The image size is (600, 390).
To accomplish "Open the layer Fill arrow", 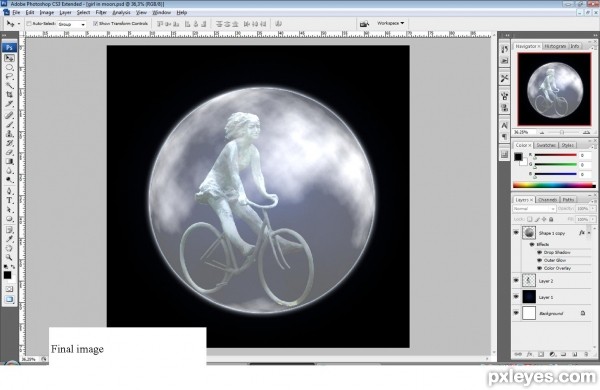I will tap(593, 219).
